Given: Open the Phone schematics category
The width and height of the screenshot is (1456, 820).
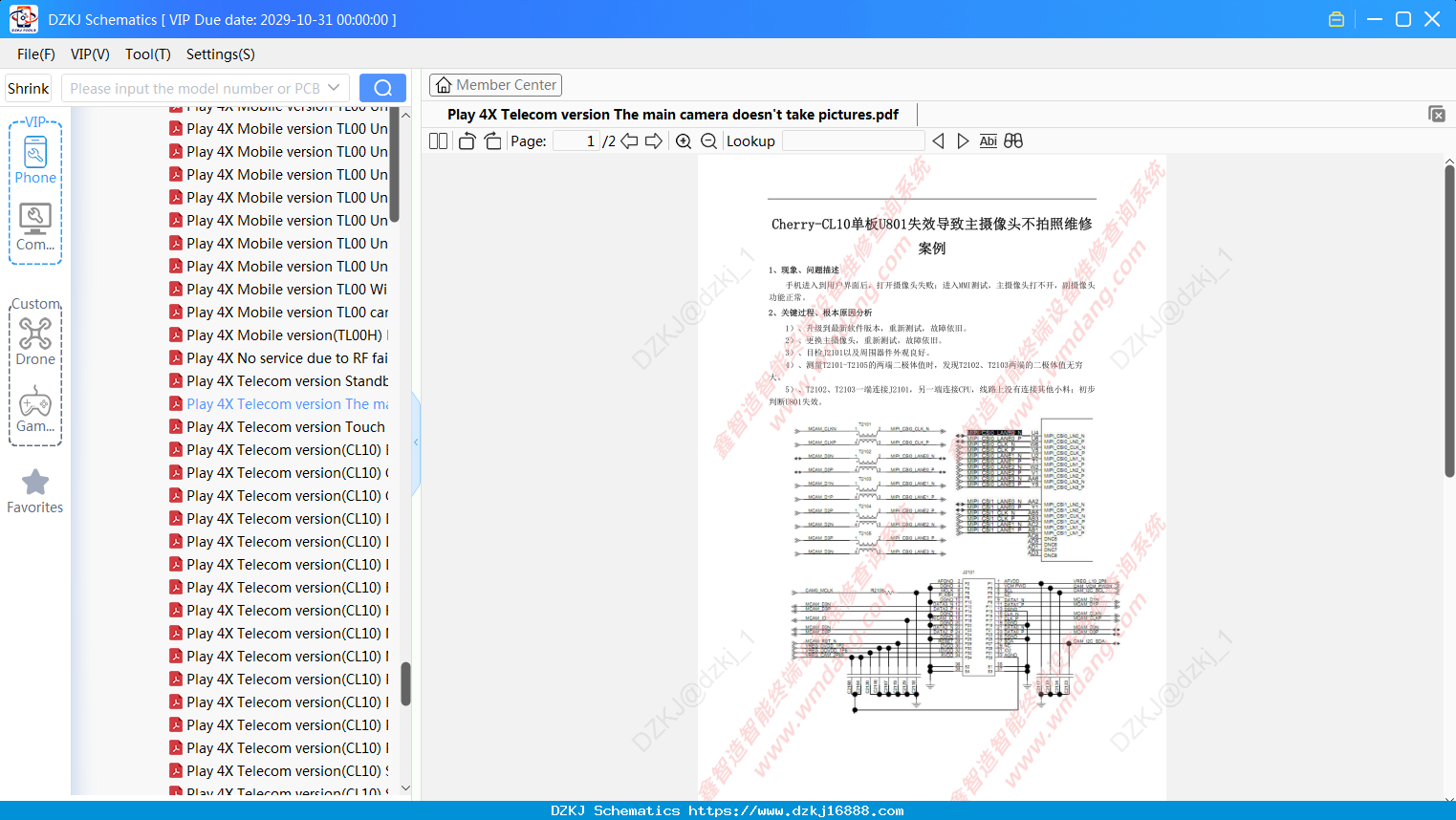Looking at the screenshot, I should point(35,160).
